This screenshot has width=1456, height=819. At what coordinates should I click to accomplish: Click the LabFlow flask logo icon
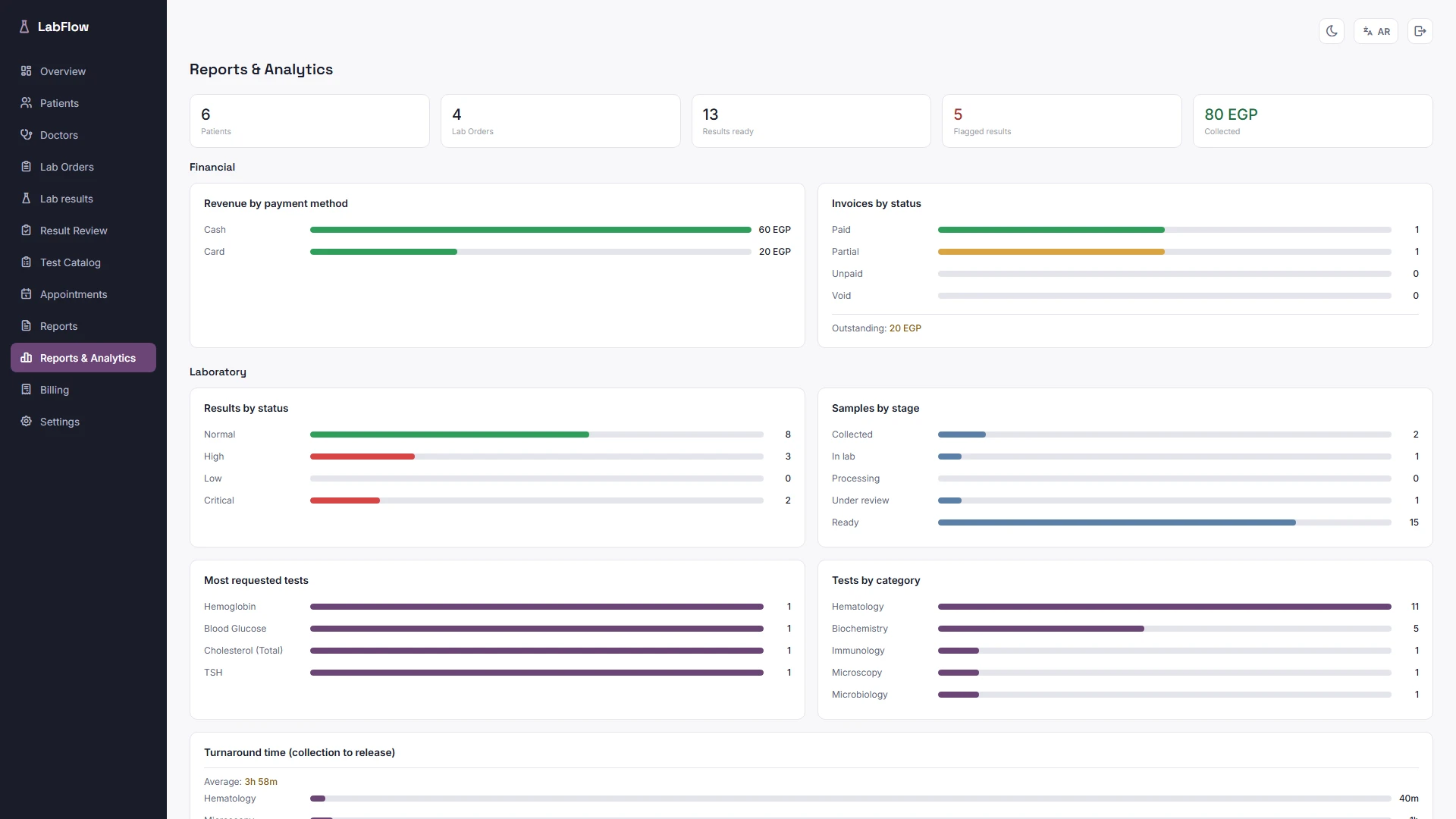(x=24, y=27)
